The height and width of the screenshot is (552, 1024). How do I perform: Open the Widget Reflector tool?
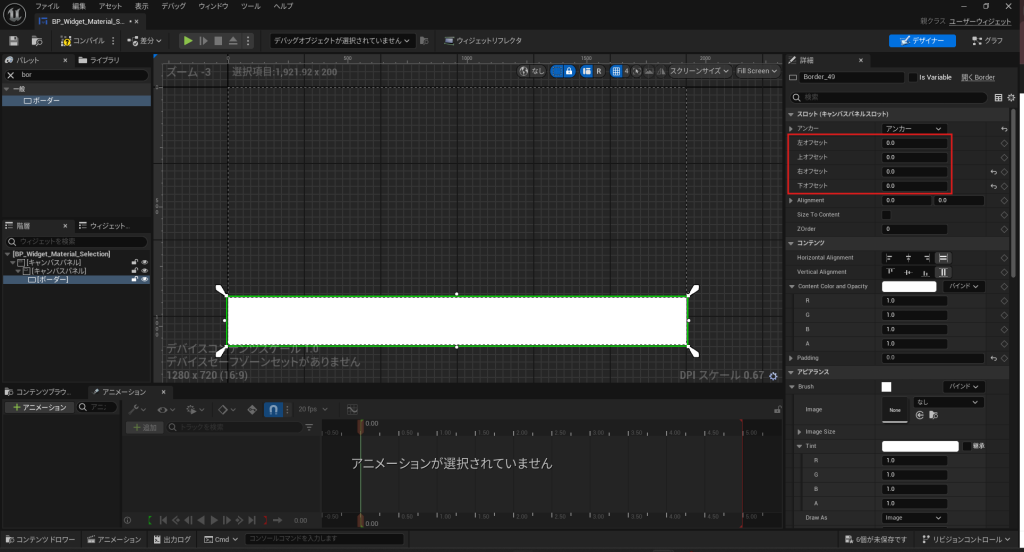pyautogui.click(x=482, y=41)
